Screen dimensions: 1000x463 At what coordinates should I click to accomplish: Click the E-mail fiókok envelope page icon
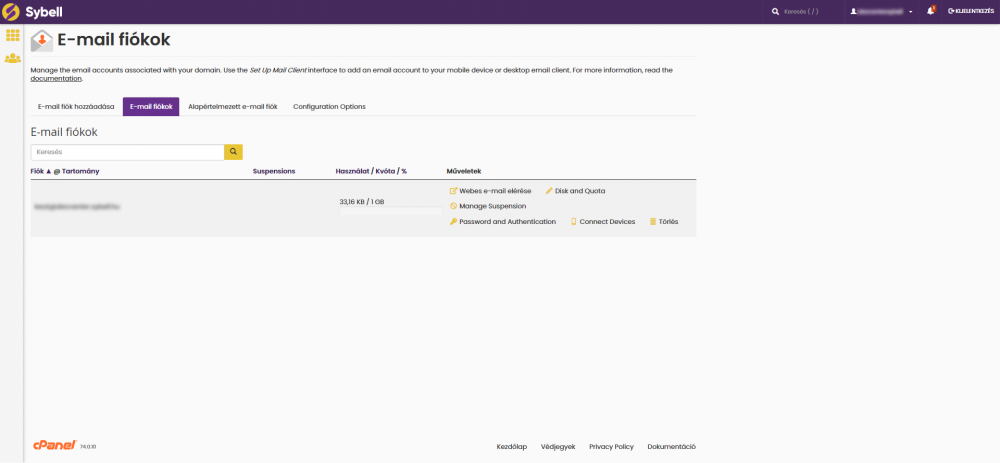click(42, 40)
